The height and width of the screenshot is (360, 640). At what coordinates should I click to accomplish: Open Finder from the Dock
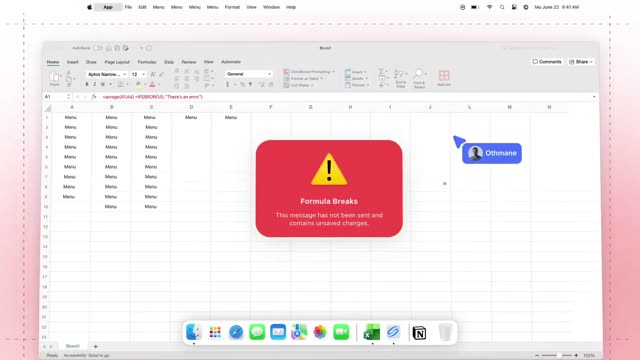[193, 332]
